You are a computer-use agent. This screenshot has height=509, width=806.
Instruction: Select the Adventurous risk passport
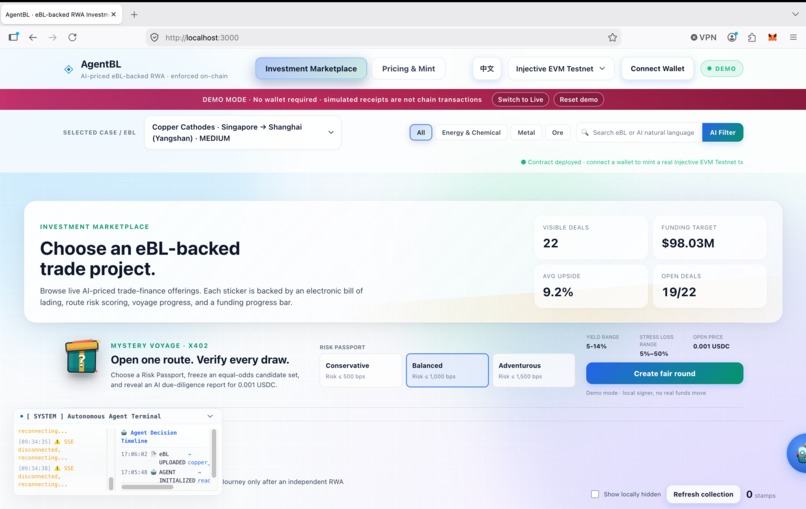[534, 370]
